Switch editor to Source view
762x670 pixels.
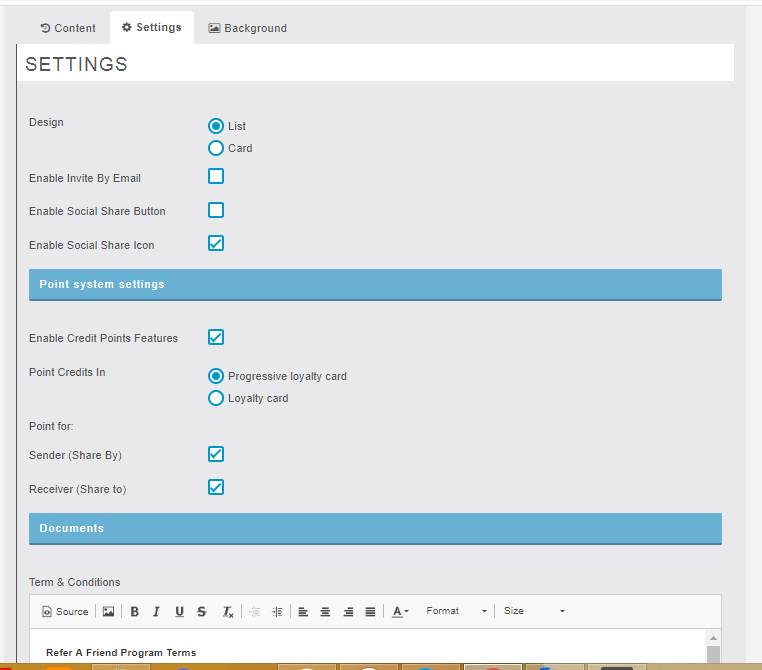coord(66,612)
